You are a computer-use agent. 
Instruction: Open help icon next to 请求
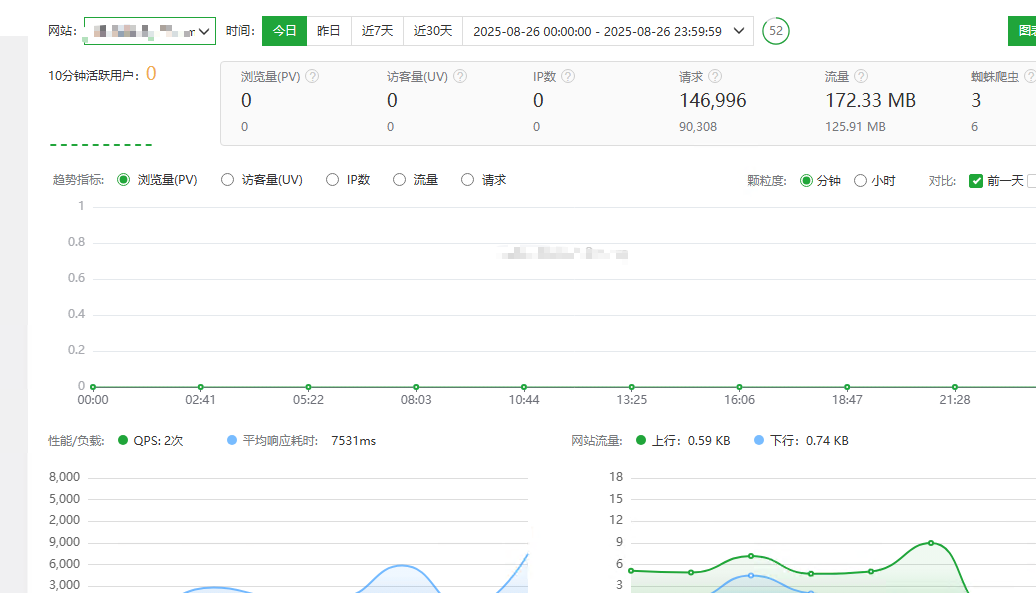[x=715, y=77]
